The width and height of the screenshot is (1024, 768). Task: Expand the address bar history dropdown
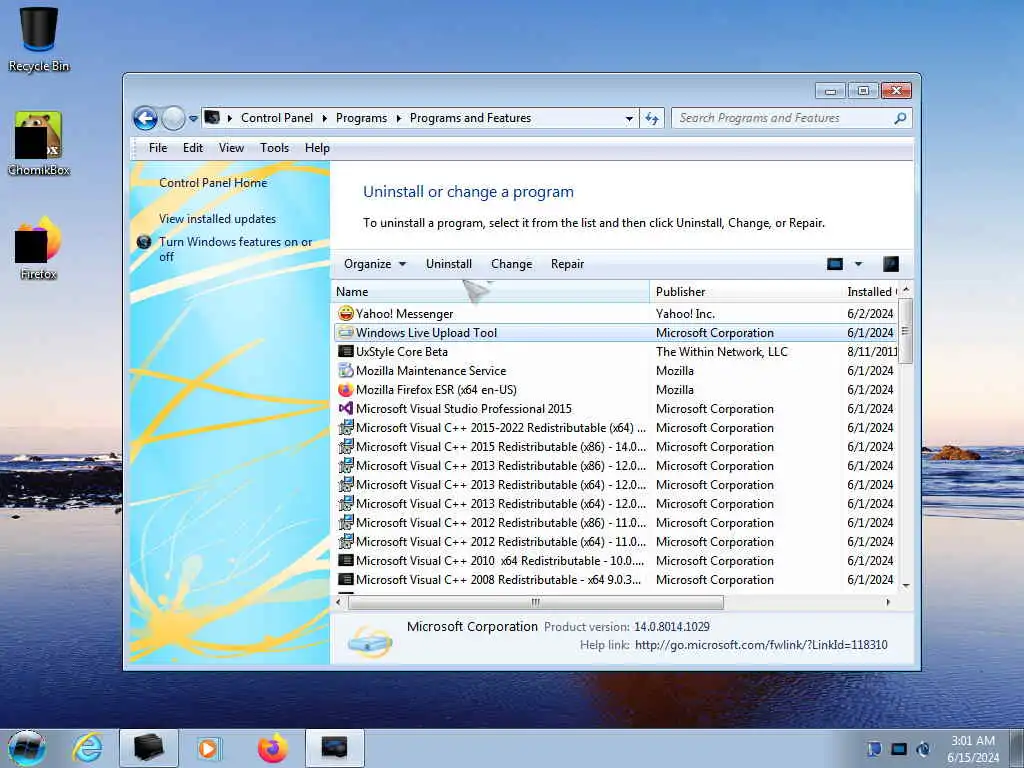[629, 118]
